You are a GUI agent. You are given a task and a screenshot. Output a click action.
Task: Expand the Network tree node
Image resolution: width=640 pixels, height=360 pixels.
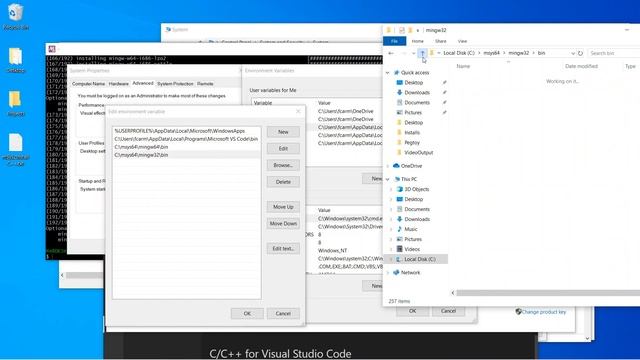pos(388,273)
